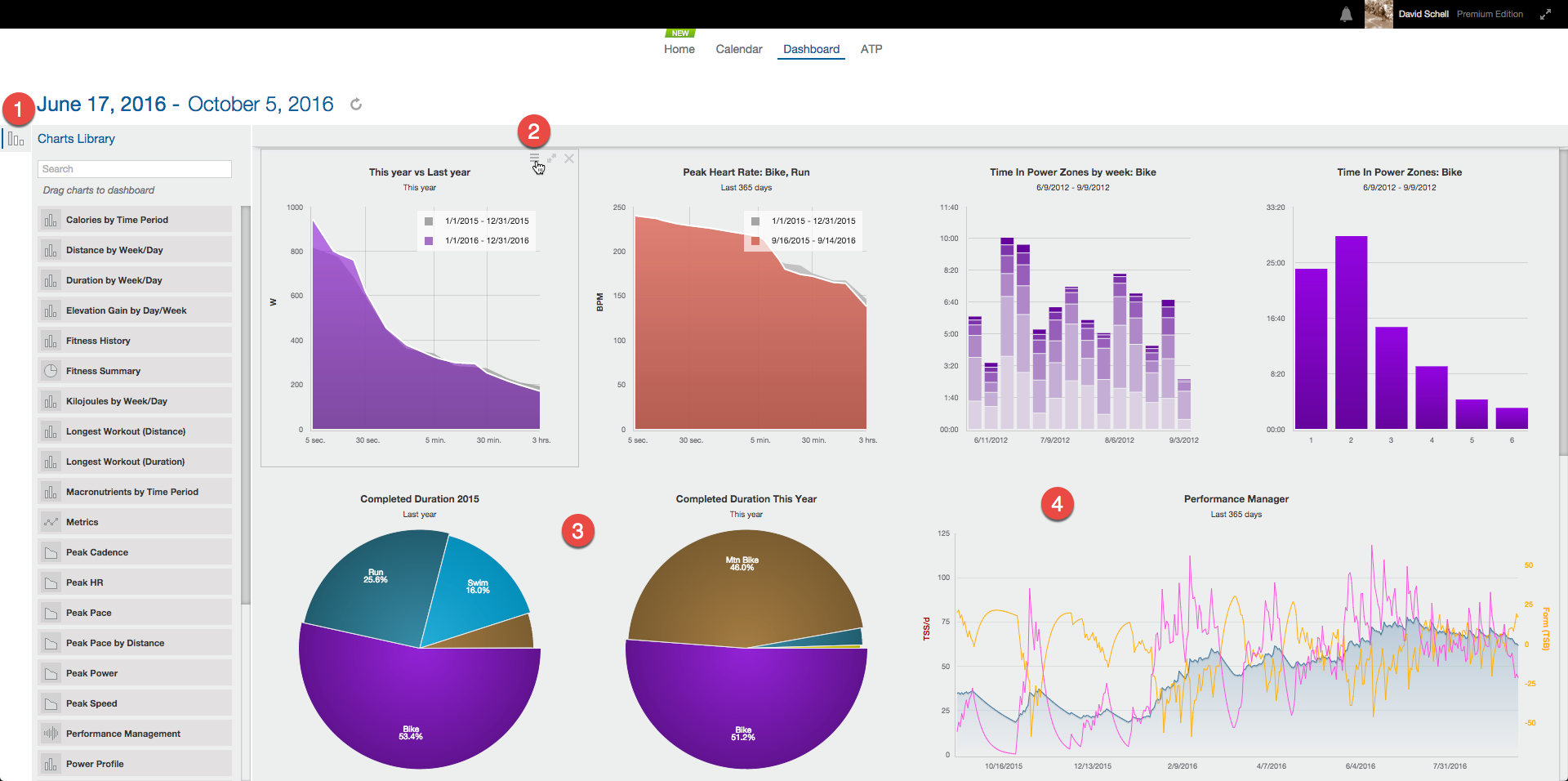The height and width of the screenshot is (781, 1568).
Task: Switch to the Calendar tab
Action: [738, 49]
